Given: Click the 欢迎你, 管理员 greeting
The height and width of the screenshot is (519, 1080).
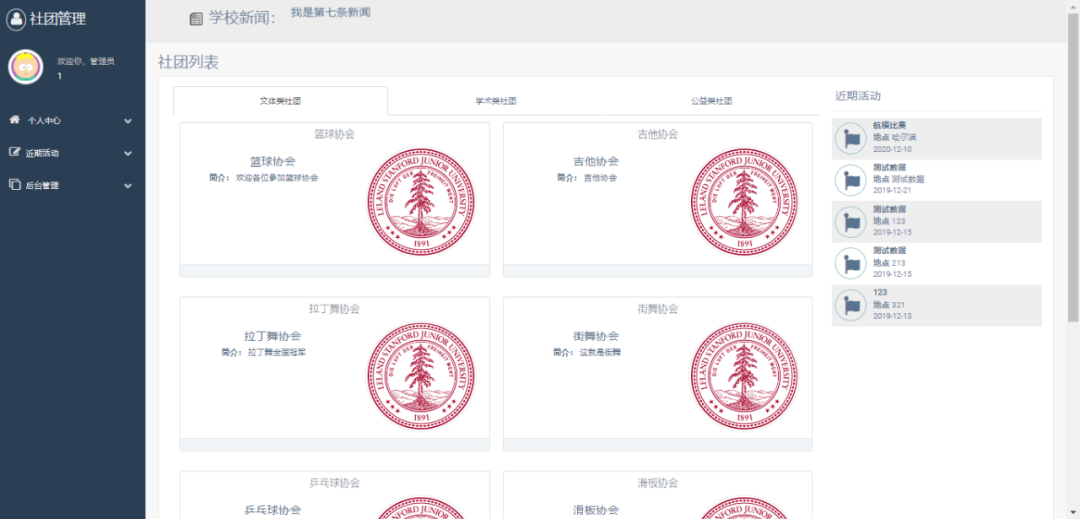Looking at the screenshot, I should [85, 61].
